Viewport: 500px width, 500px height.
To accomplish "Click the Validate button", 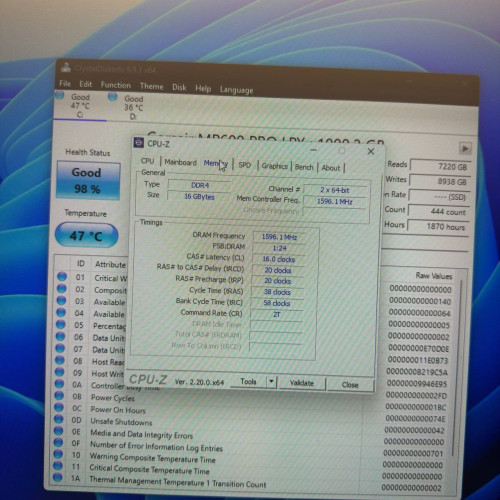I will 302,383.
